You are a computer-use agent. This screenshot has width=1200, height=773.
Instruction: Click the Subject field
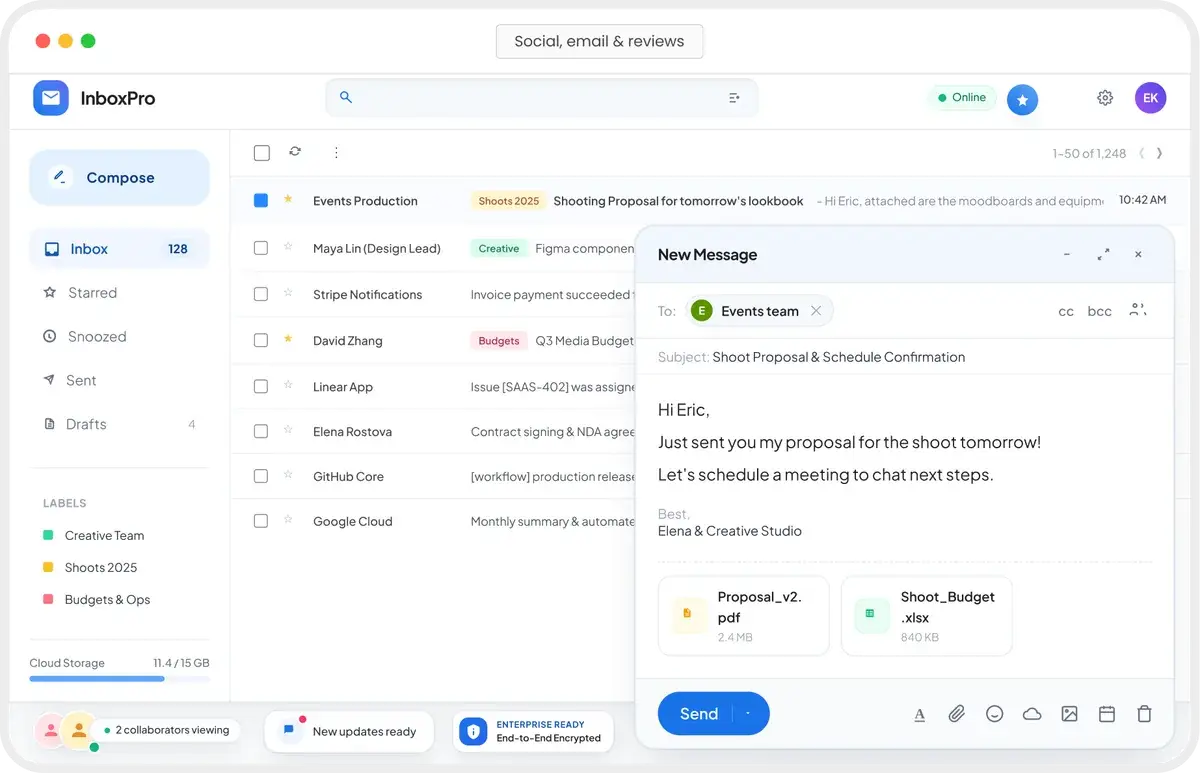point(905,357)
